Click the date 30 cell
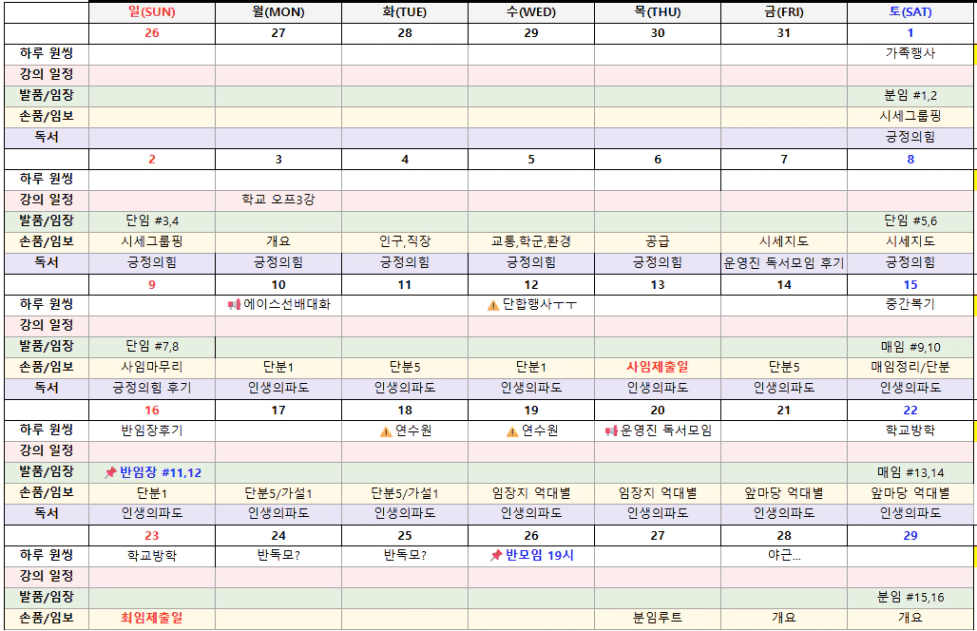 point(658,33)
